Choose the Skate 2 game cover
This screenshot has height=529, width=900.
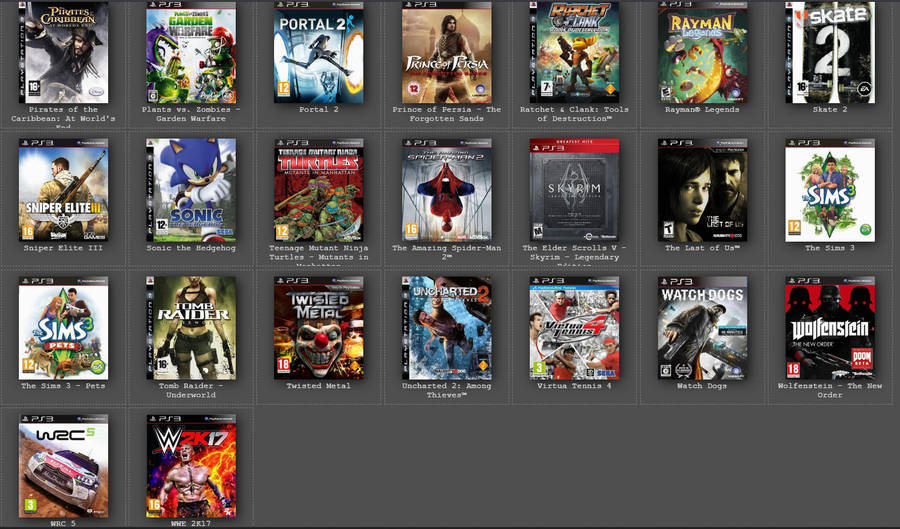pos(830,52)
